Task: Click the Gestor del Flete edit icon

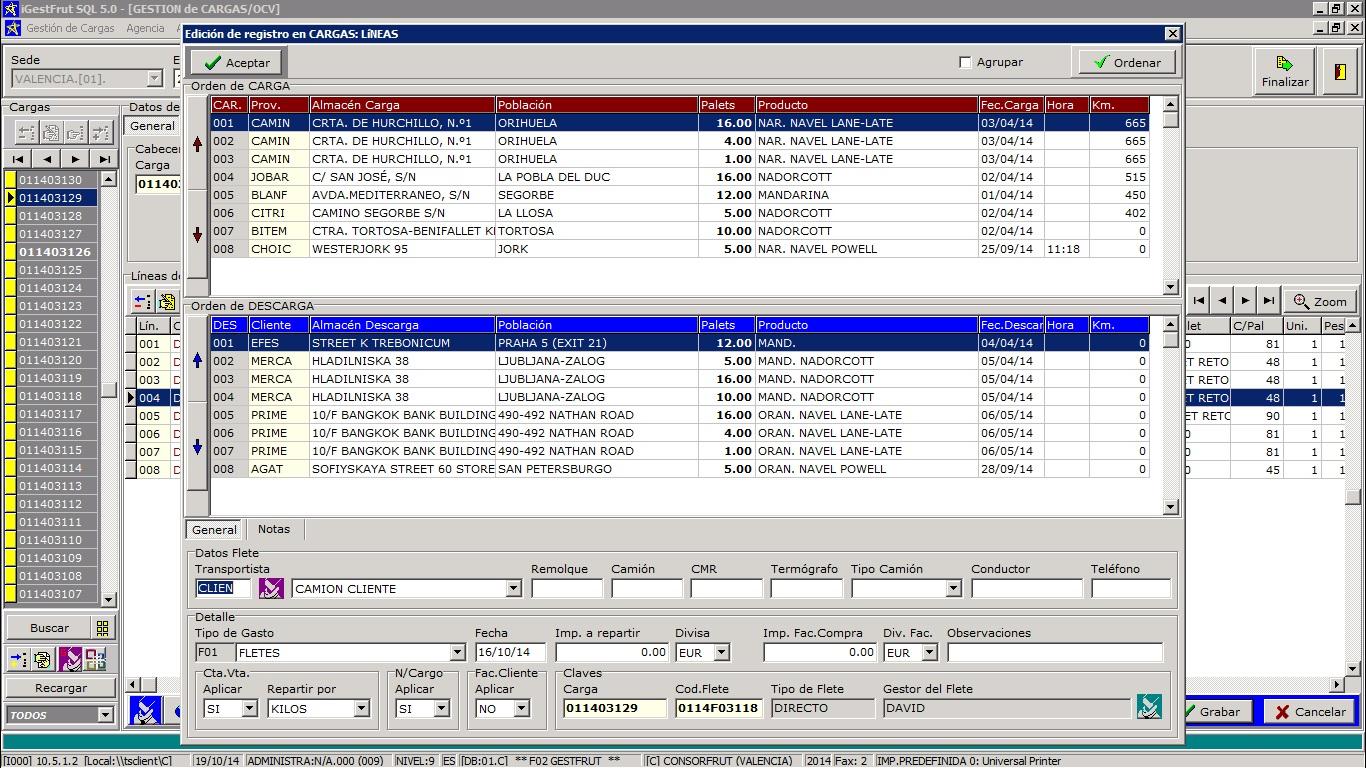Action: point(1148,707)
